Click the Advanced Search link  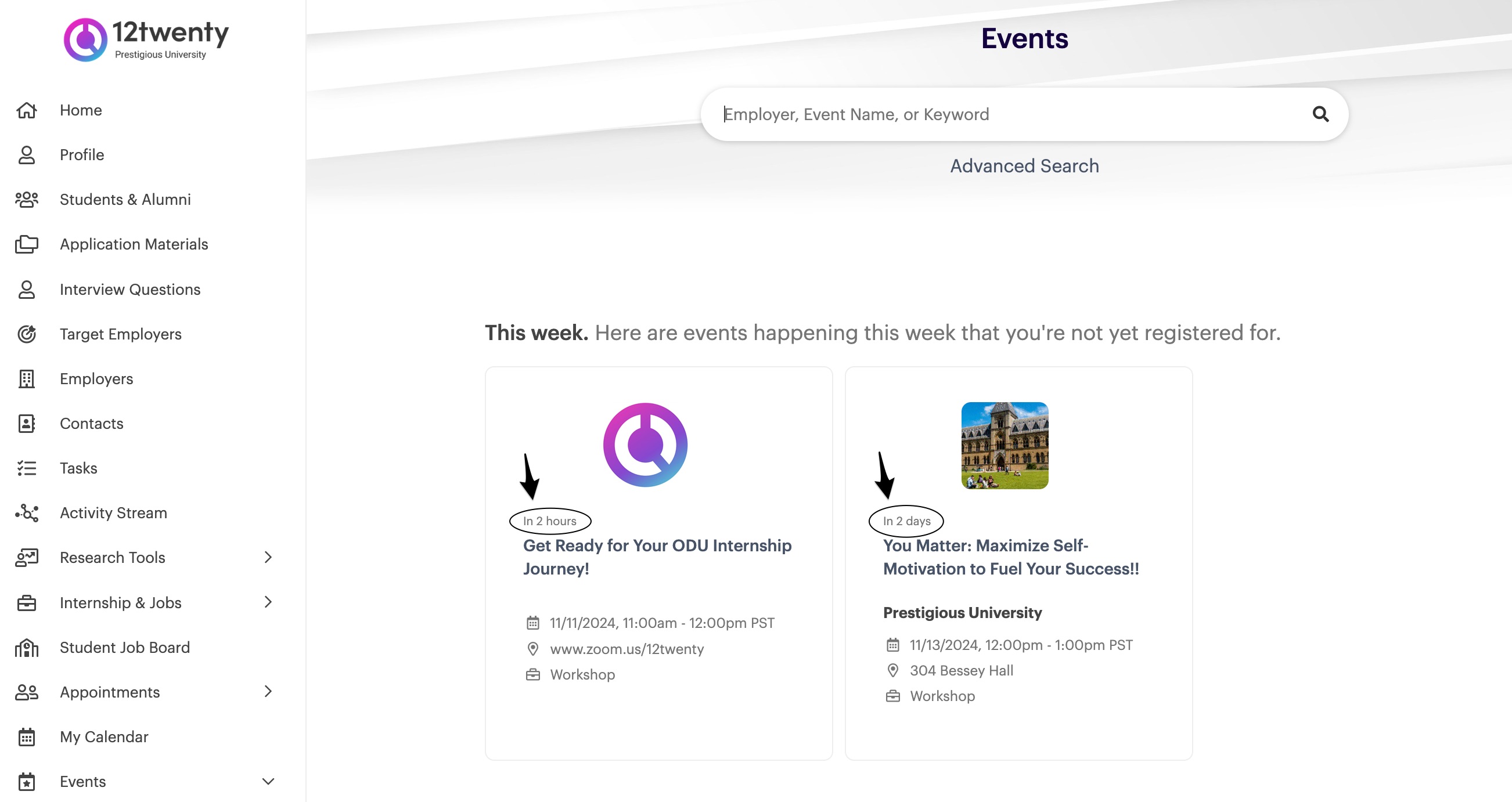(x=1024, y=166)
